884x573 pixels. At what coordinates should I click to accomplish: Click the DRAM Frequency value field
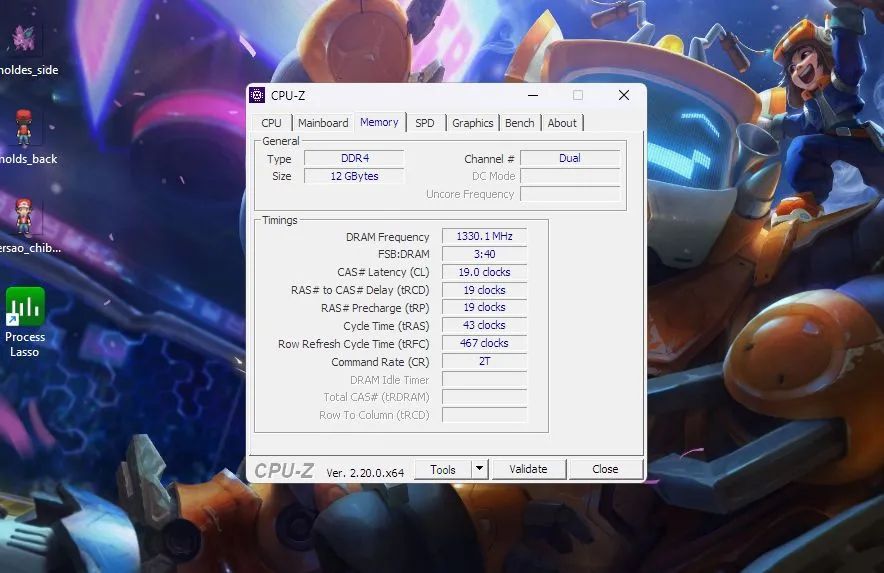point(484,236)
